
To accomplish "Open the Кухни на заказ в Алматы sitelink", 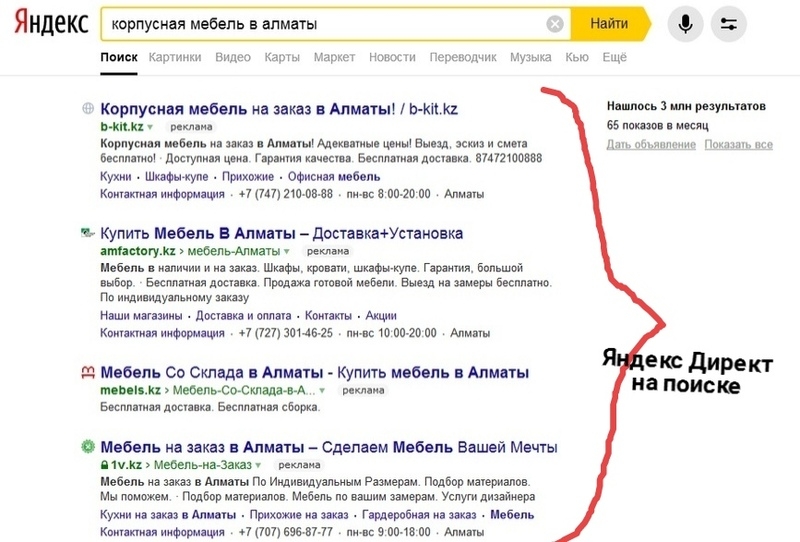I will click(x=168, y=514).
